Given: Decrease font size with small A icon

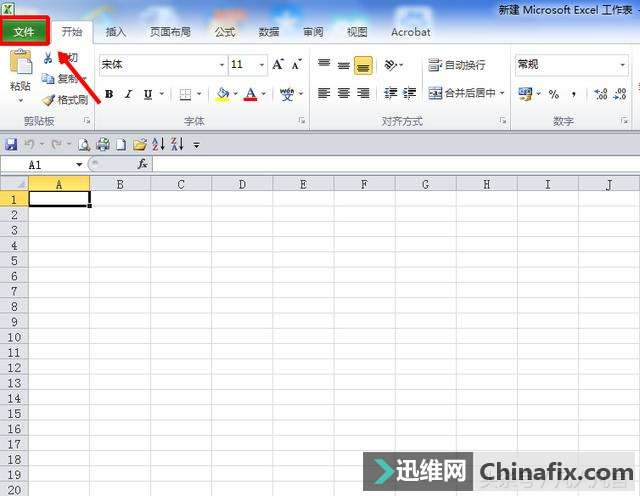Looking at the screenshot, I should coord(297,65).
